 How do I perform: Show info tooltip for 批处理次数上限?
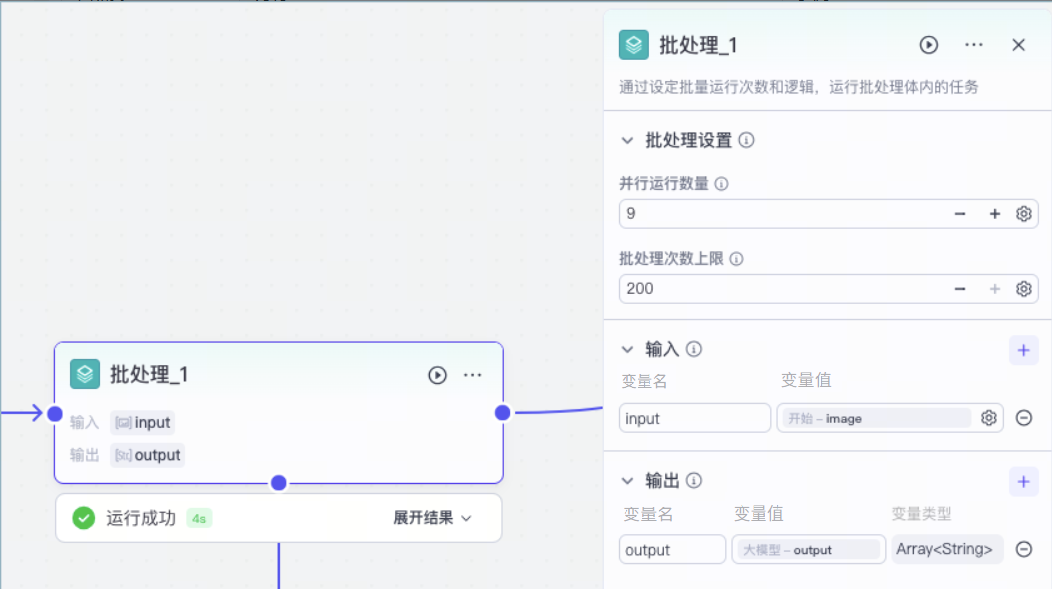coord(736,259)
